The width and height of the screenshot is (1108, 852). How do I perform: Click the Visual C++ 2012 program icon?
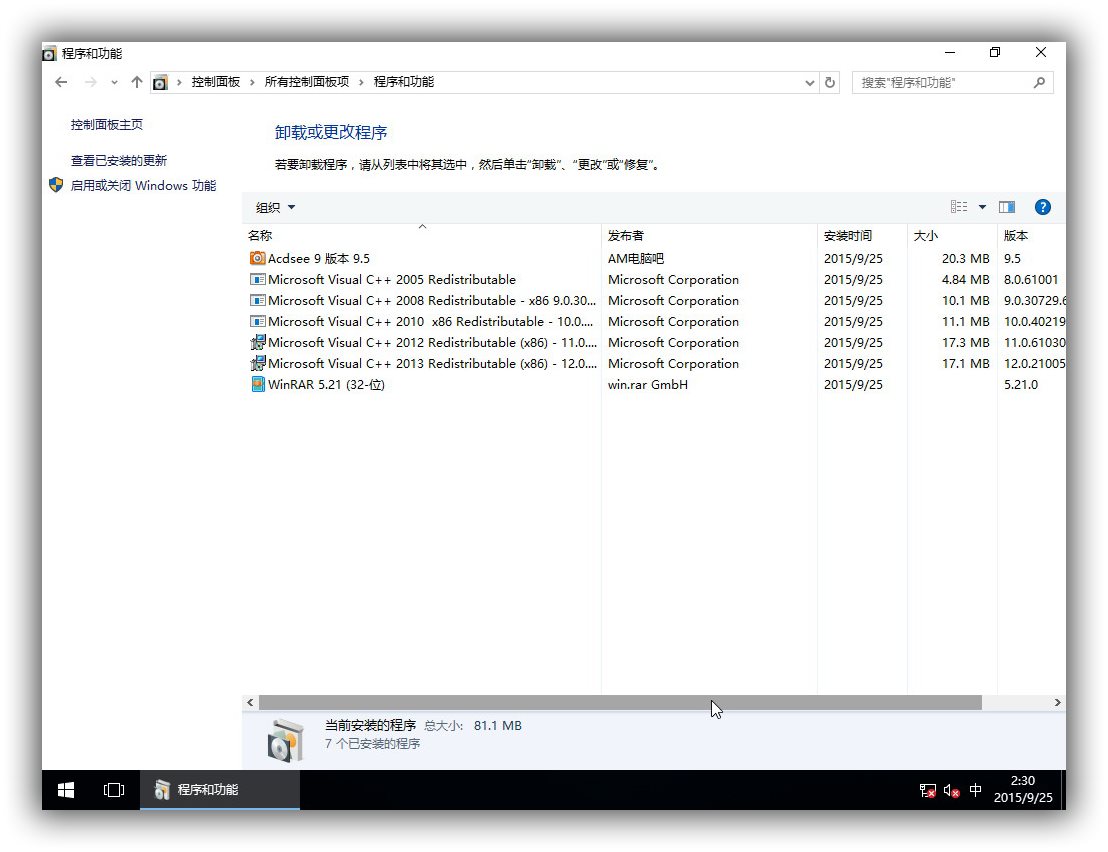point(258,342)
